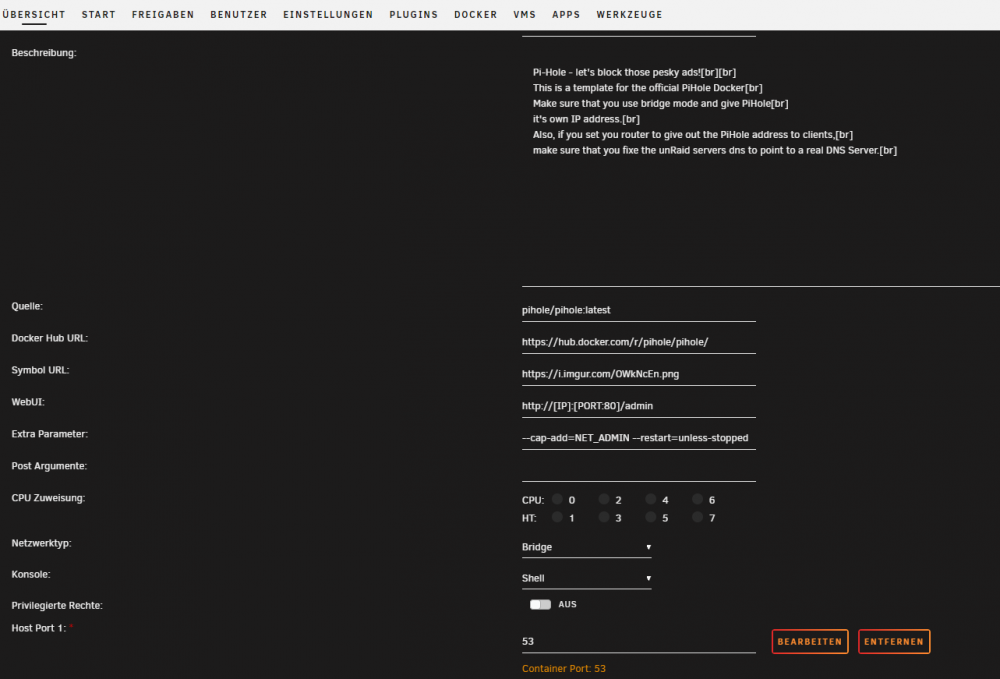Click the 'Symbol URL:' label
The image size is (1000, 679).
[40, 370]
